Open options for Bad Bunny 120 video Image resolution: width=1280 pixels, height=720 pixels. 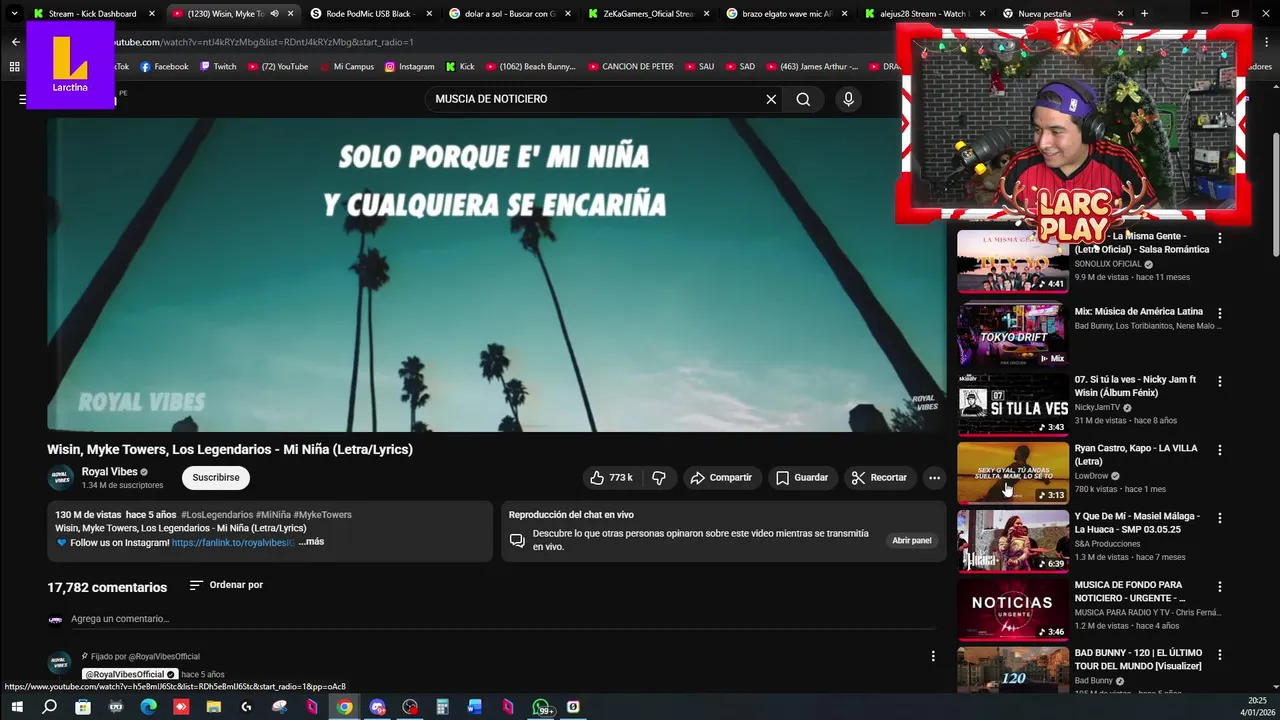(1219, 654)
